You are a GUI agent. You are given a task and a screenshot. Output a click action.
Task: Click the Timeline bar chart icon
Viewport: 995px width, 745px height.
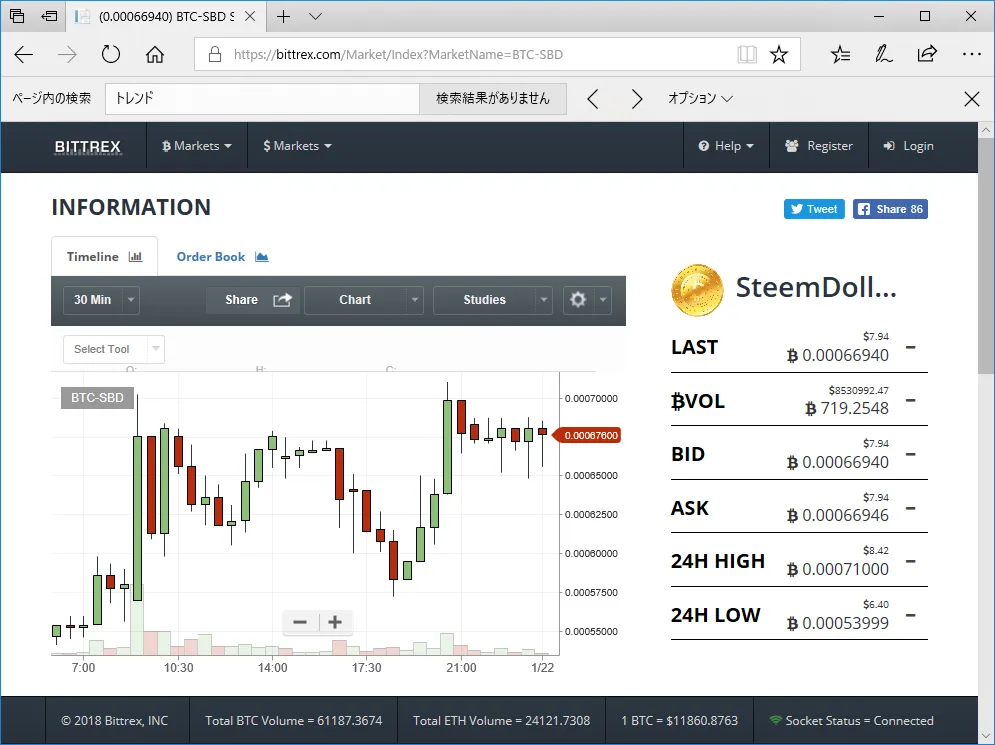[x=135, y=256]
